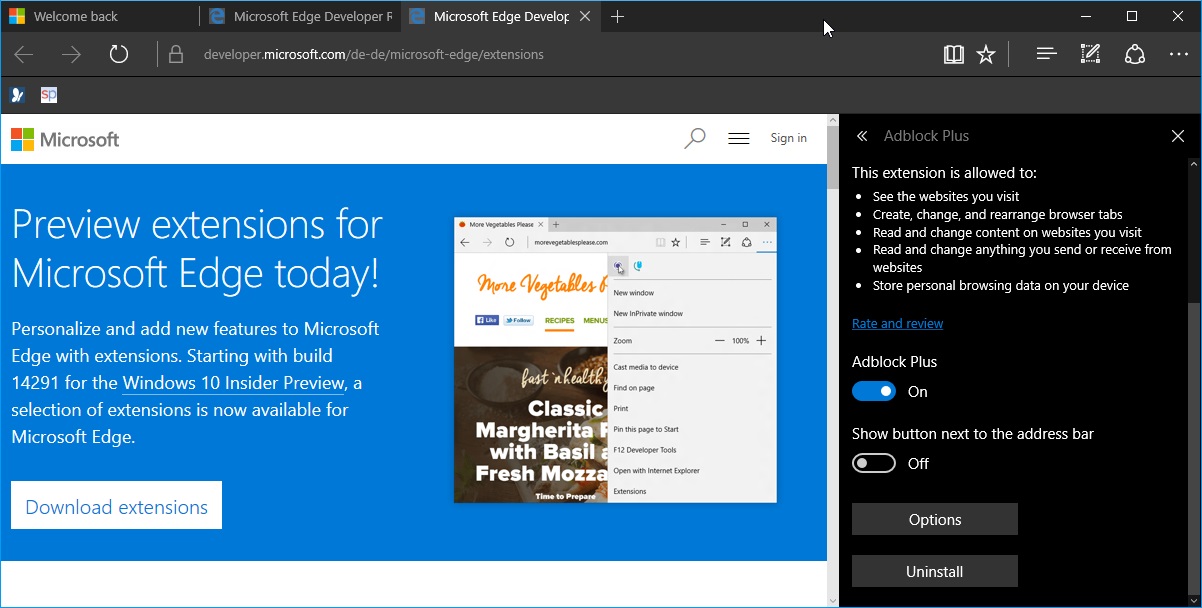Select the active Microsoft Edge Develop tab

point(500,16)
